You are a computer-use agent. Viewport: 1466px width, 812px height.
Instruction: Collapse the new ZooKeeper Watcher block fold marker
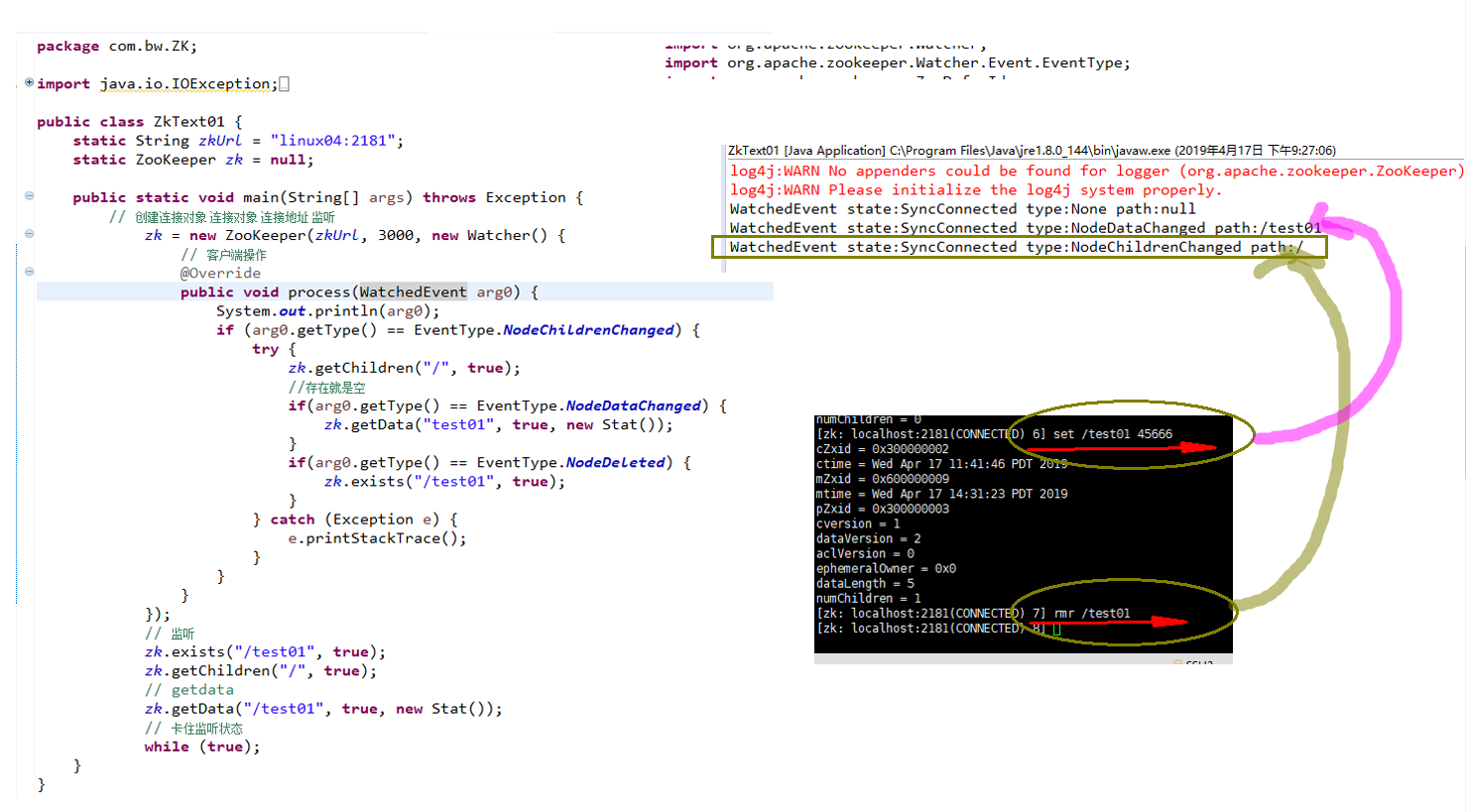click(29, 234)
